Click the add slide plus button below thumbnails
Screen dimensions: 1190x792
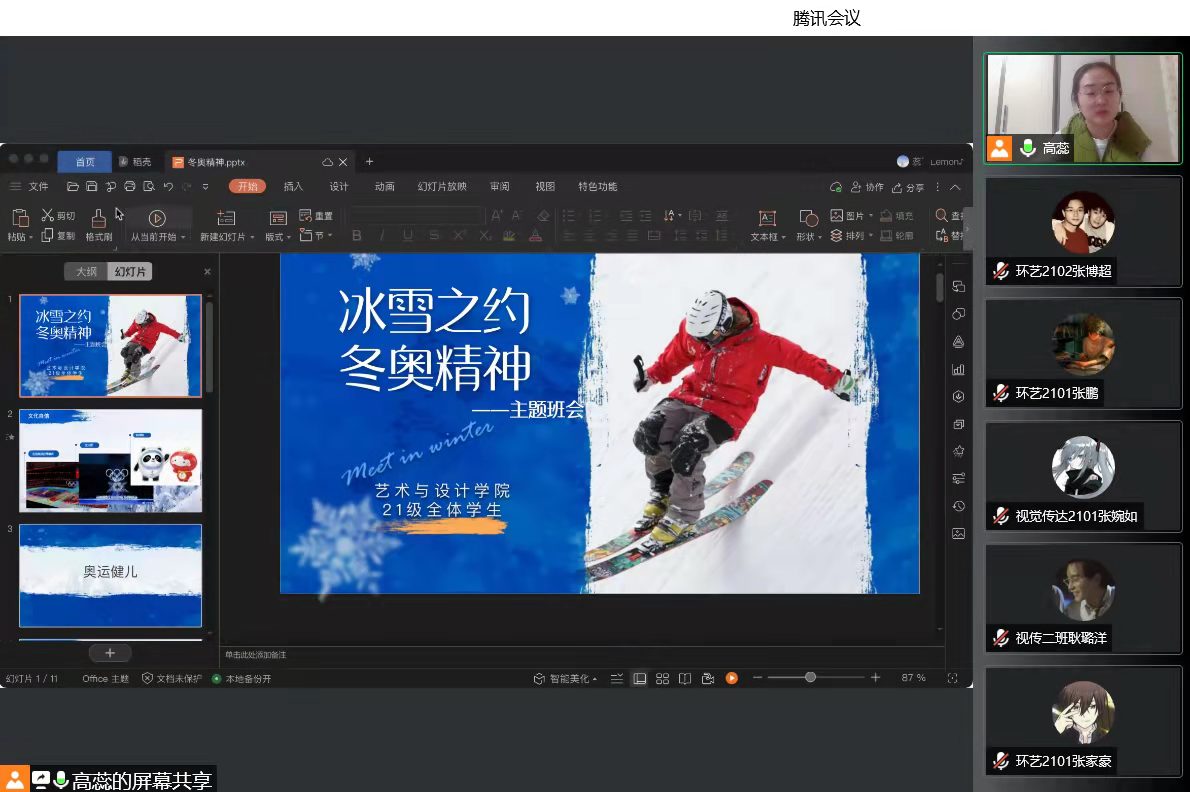pyautogui.click(x=110, y=653)
